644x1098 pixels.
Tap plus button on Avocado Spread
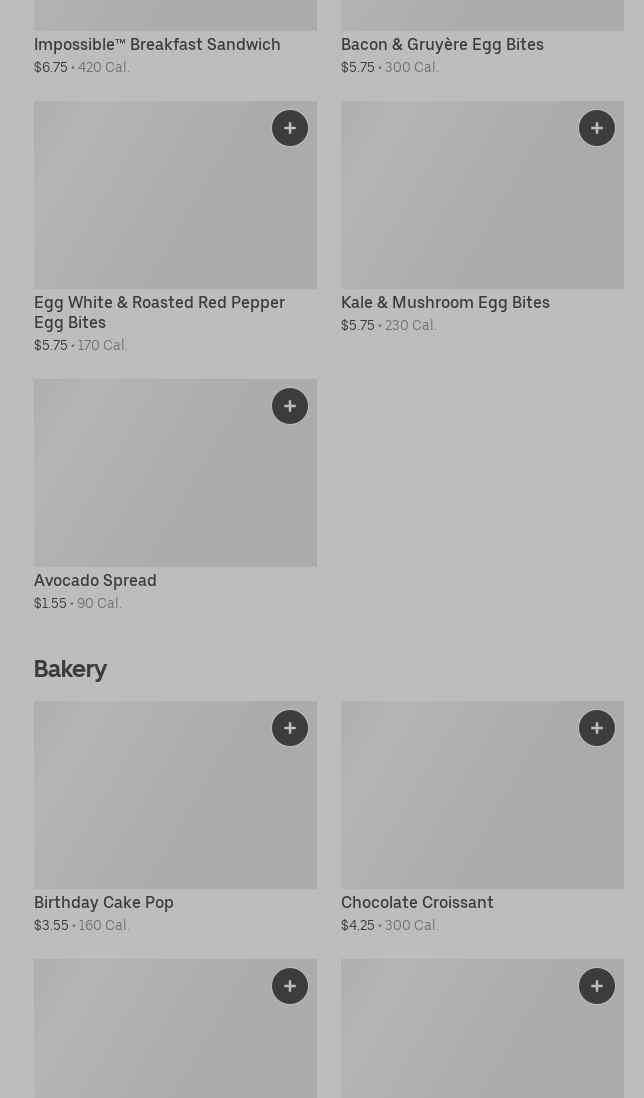click(x=290, y=406)
